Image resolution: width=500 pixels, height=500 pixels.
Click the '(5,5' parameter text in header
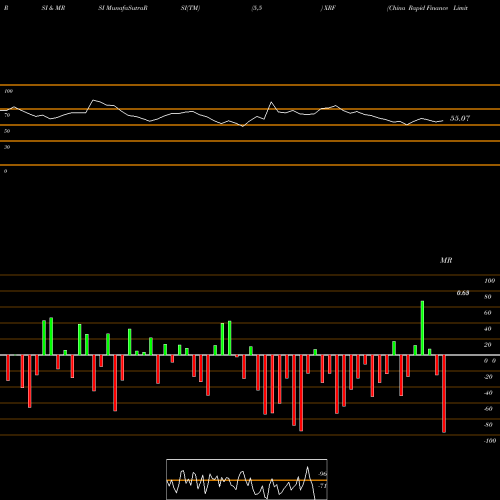point(257,8)
